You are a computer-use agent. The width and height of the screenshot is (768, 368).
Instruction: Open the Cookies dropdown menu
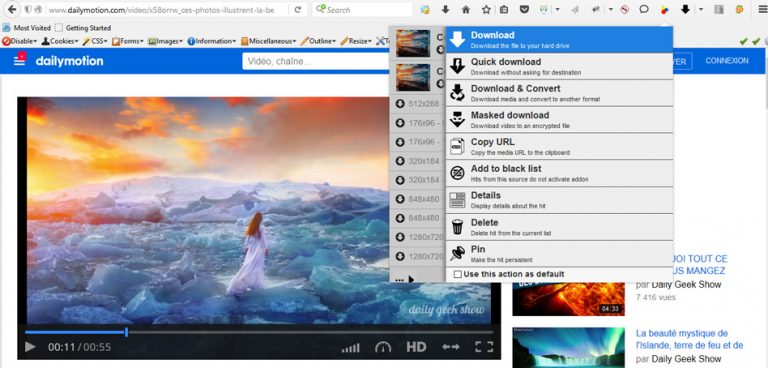pyautogui.click(x=60, y=42)
